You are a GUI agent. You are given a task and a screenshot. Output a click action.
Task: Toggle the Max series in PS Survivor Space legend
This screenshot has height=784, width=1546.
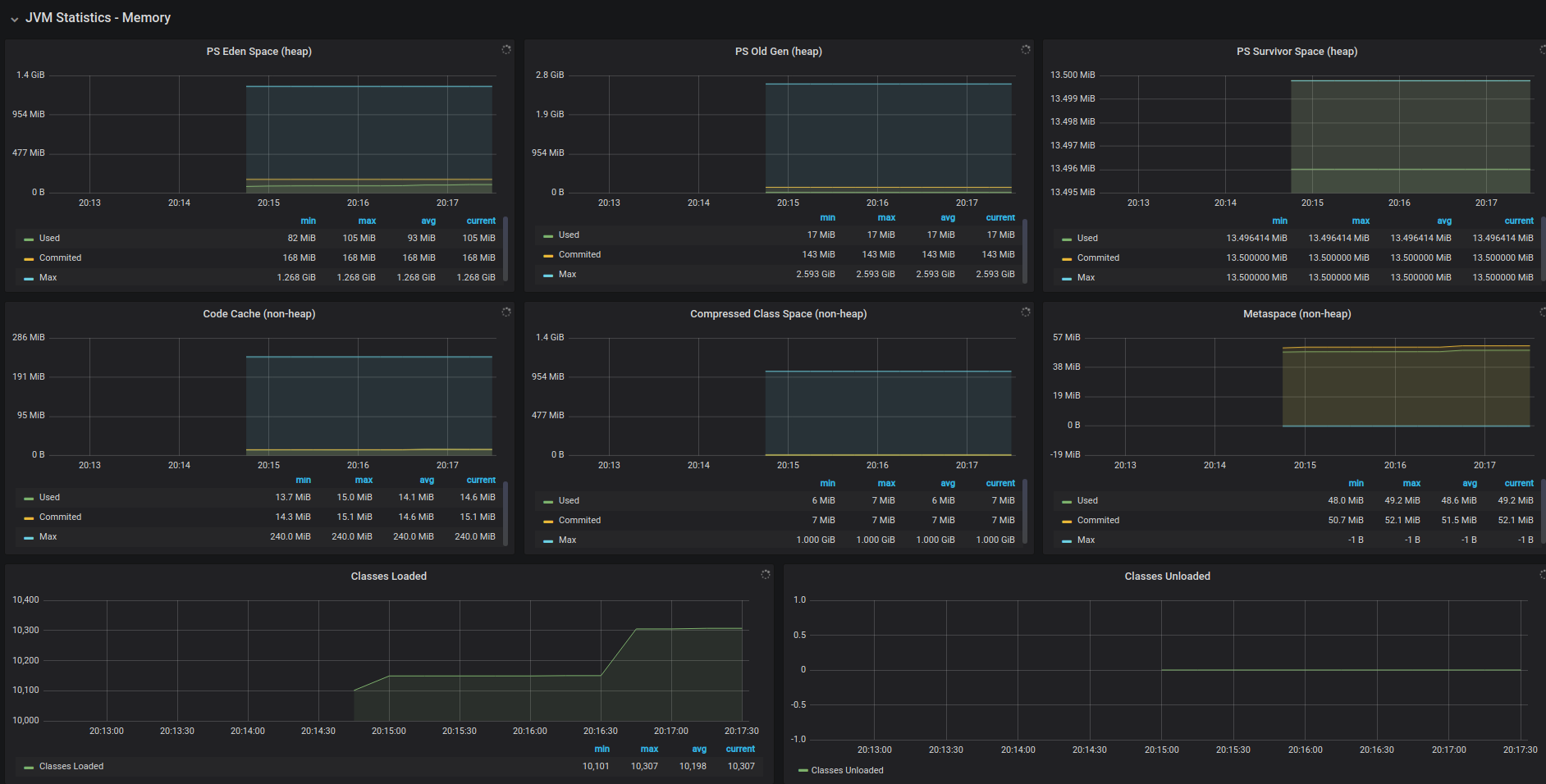point(1086,278)
